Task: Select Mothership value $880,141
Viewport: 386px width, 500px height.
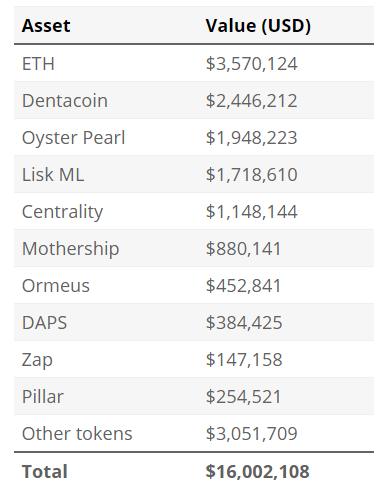Action: click(243, 249)
